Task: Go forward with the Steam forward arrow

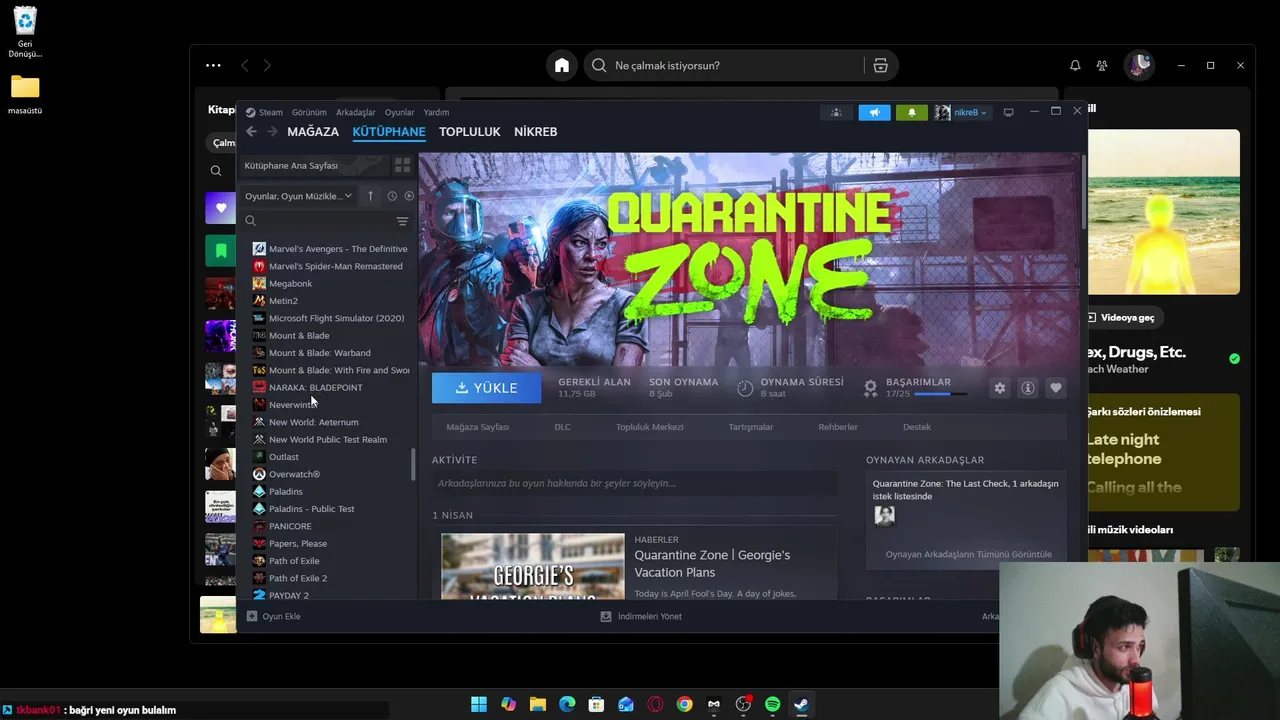Action: click(x=272, y=132)
